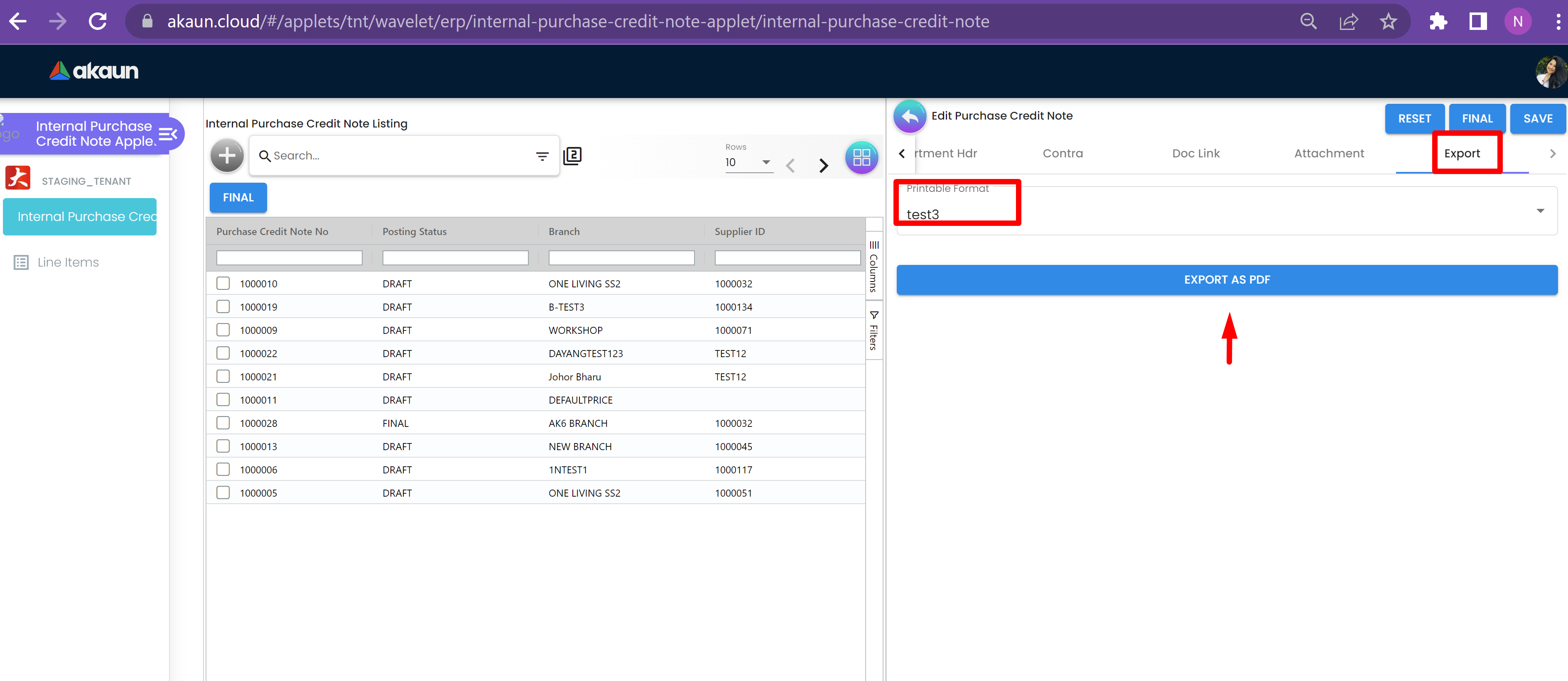
Task: Open the search filter options icon
Action: point(542,157)
